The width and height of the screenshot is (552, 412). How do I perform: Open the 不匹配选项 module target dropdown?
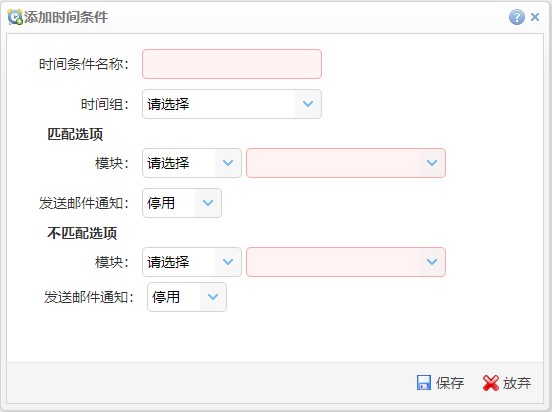point(432,262)
